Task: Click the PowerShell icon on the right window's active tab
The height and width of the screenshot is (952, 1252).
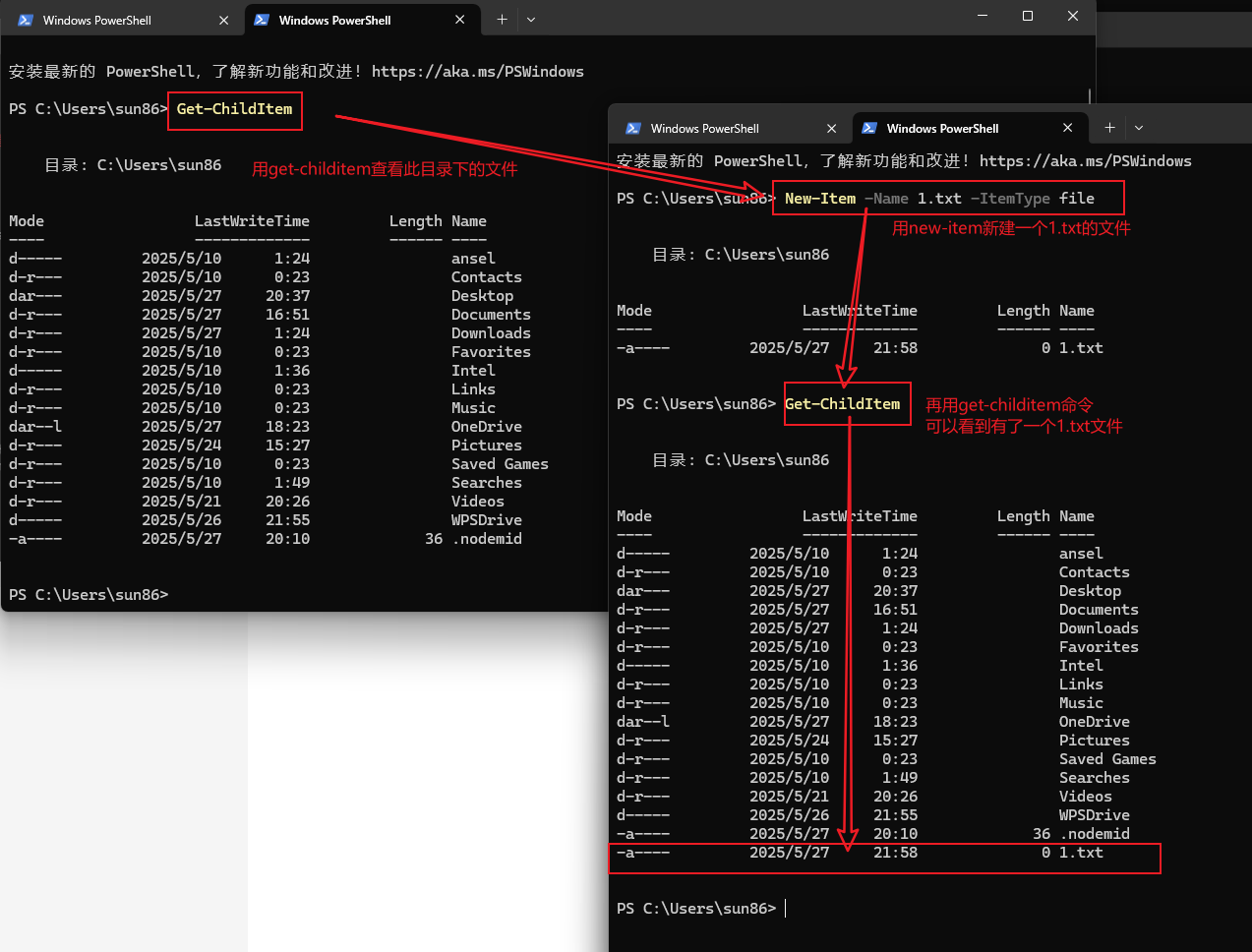Action: [x=868, y=128]
